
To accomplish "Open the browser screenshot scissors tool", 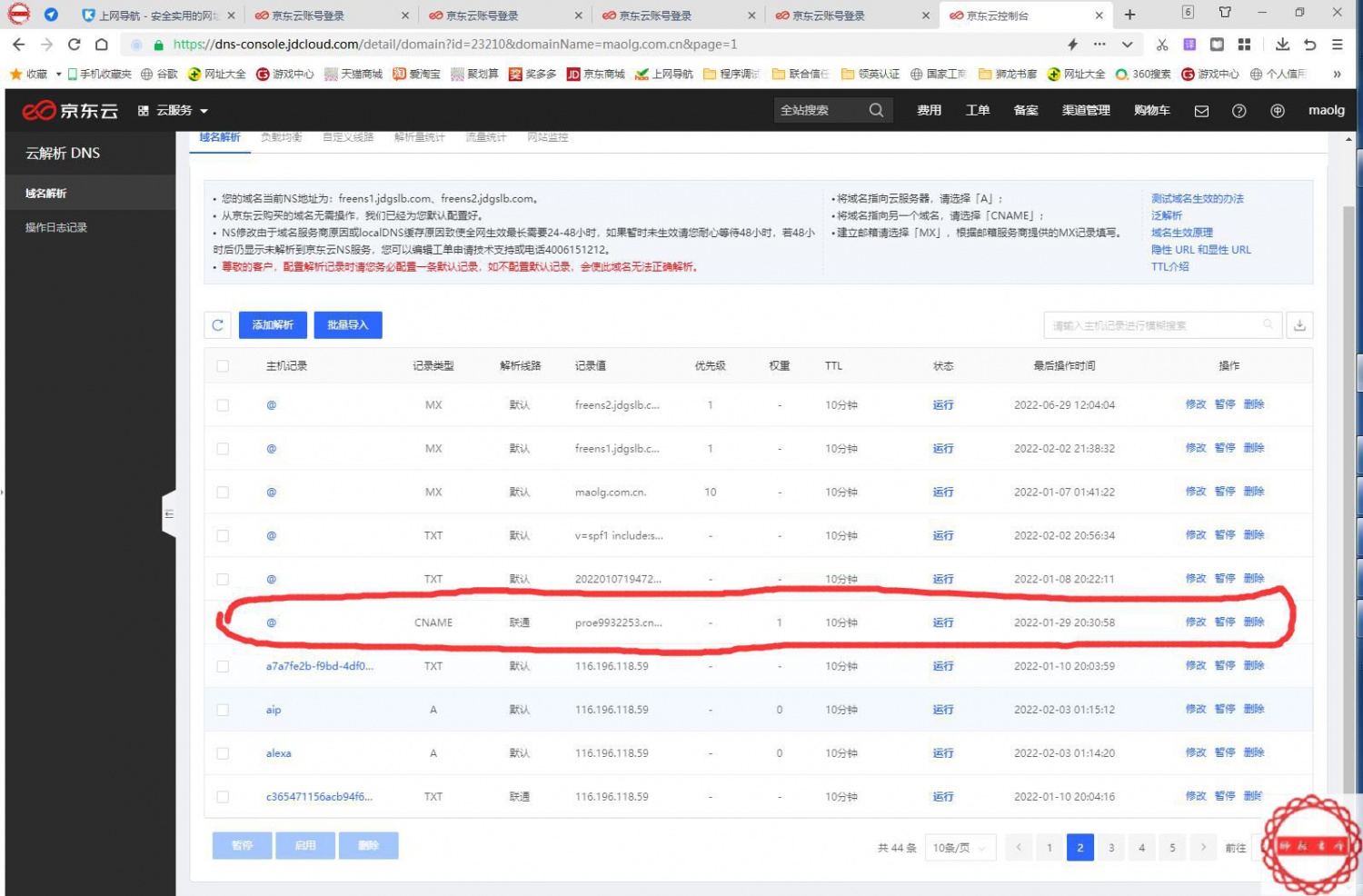I will pyautogui.click(x=1162, y=45).
